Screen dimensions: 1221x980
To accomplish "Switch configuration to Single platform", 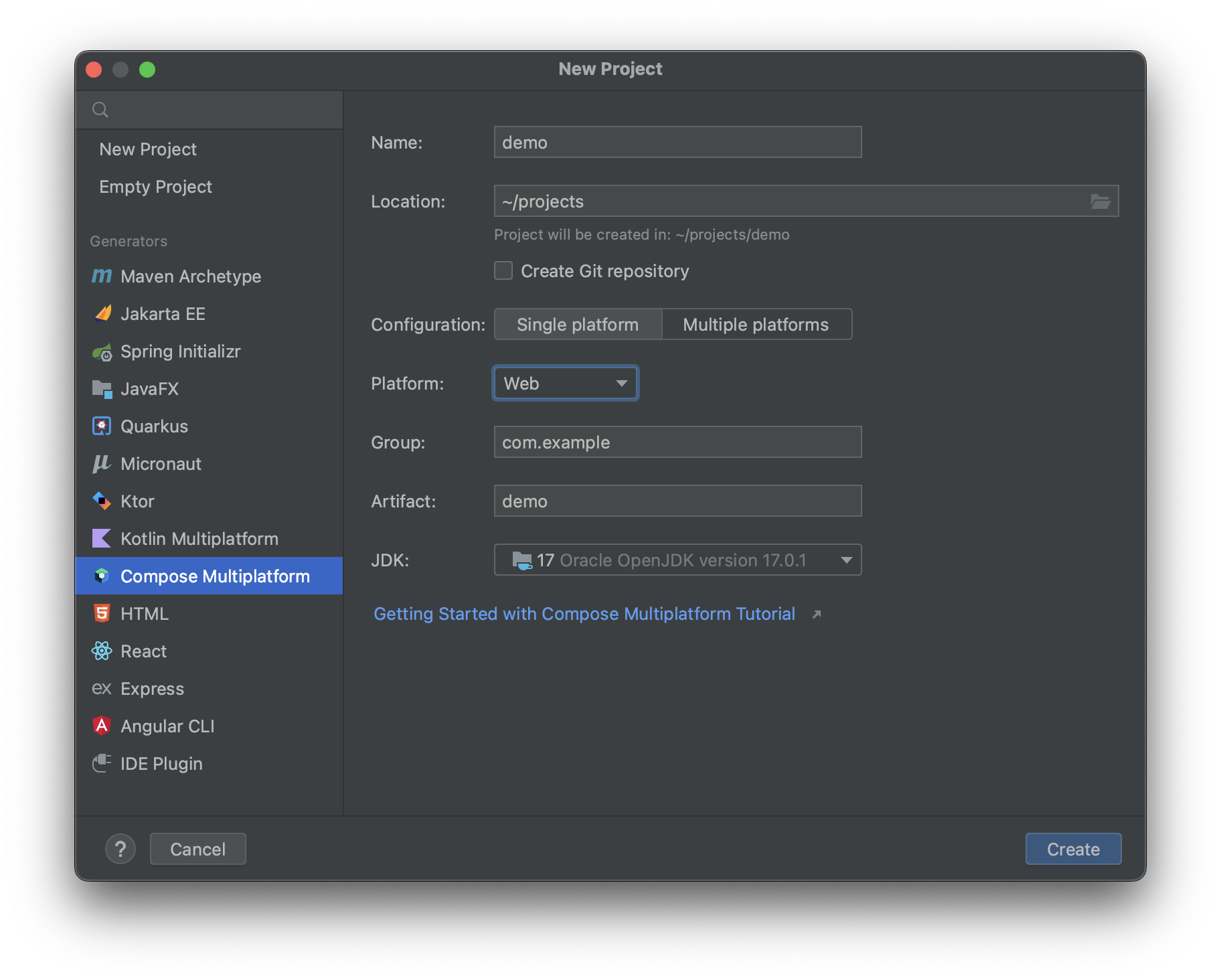I will coord(577,324).
